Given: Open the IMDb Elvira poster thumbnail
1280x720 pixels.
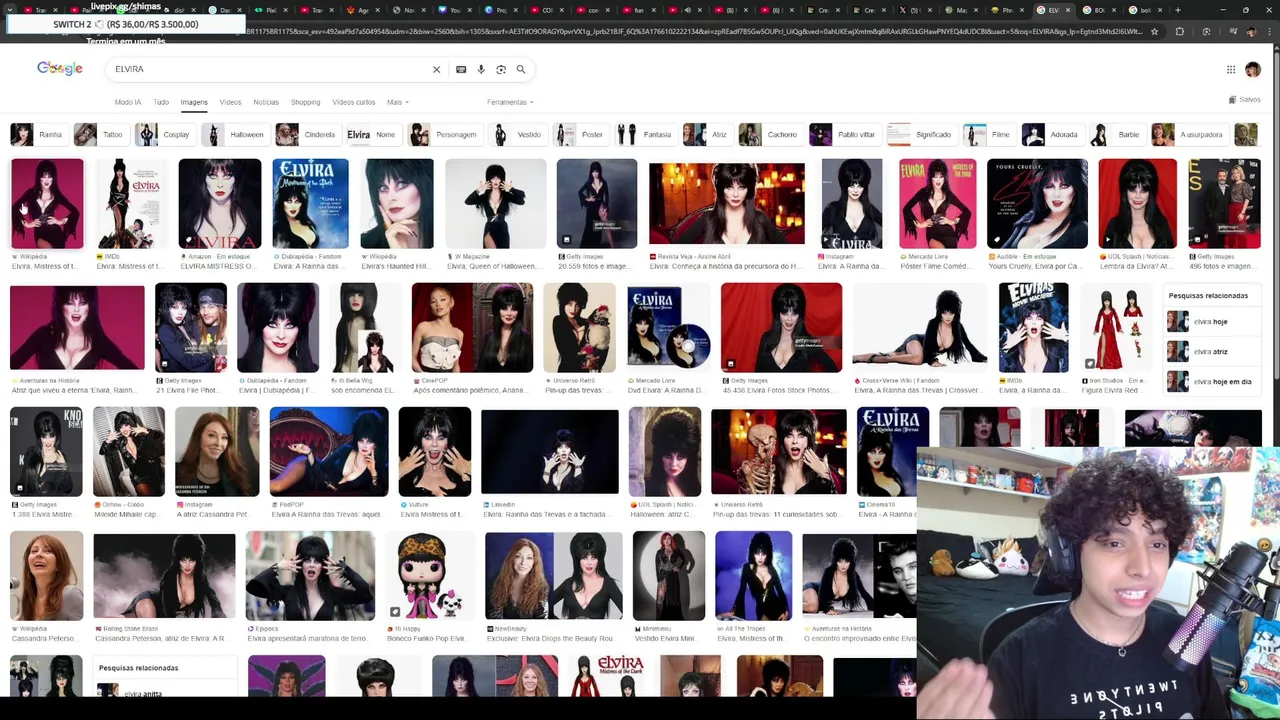Looking at the screenshot, I should [x=130, y=203].
